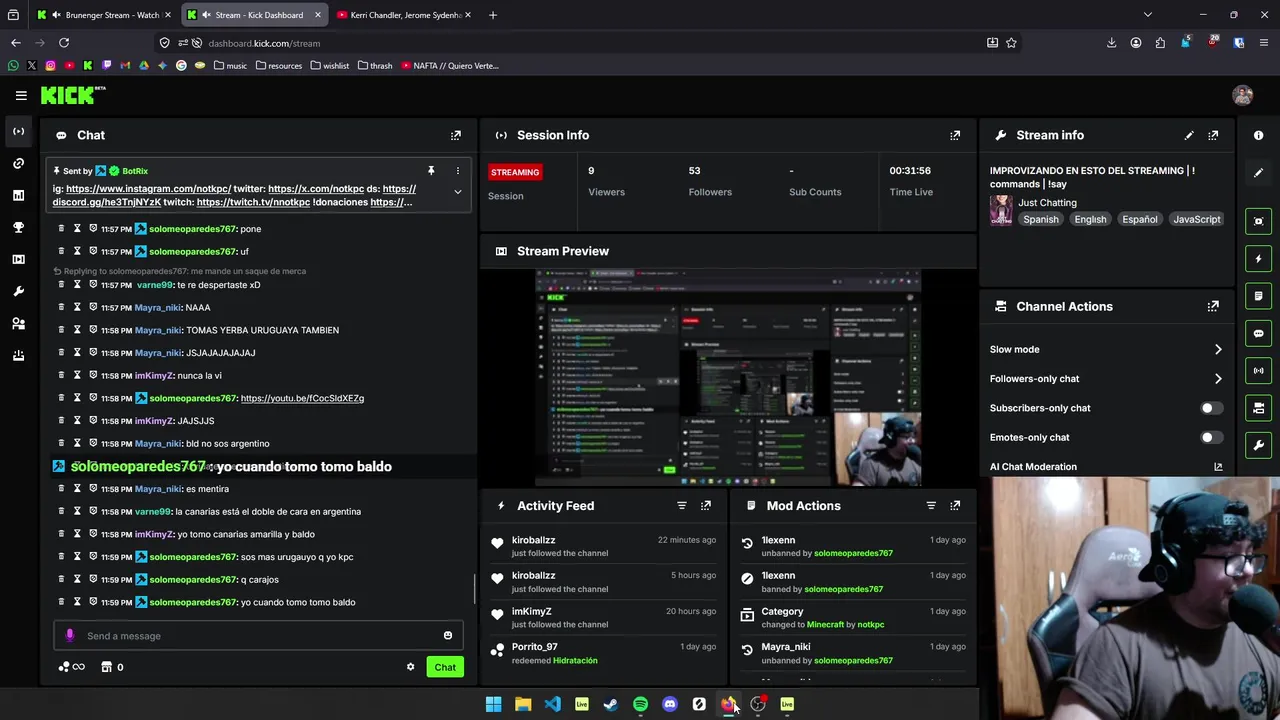The image size is (1280, 720).
Task: Open Visual Studio Code from taskbar
Action: tap(552, 704)
